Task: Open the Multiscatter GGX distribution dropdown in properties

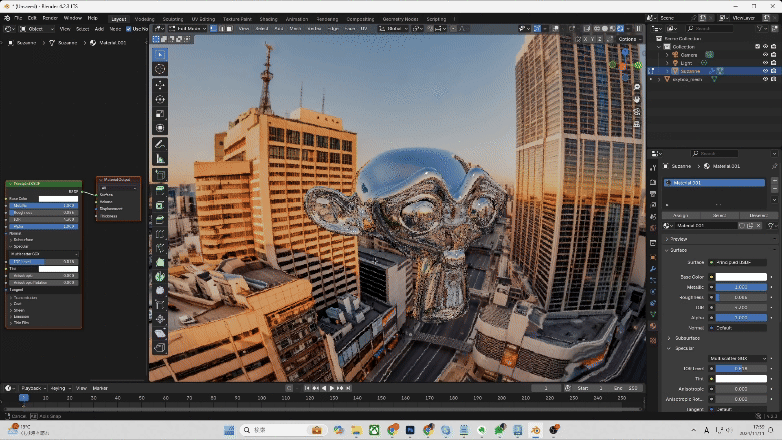Action: pyautogui.click(x=738, y=358)
